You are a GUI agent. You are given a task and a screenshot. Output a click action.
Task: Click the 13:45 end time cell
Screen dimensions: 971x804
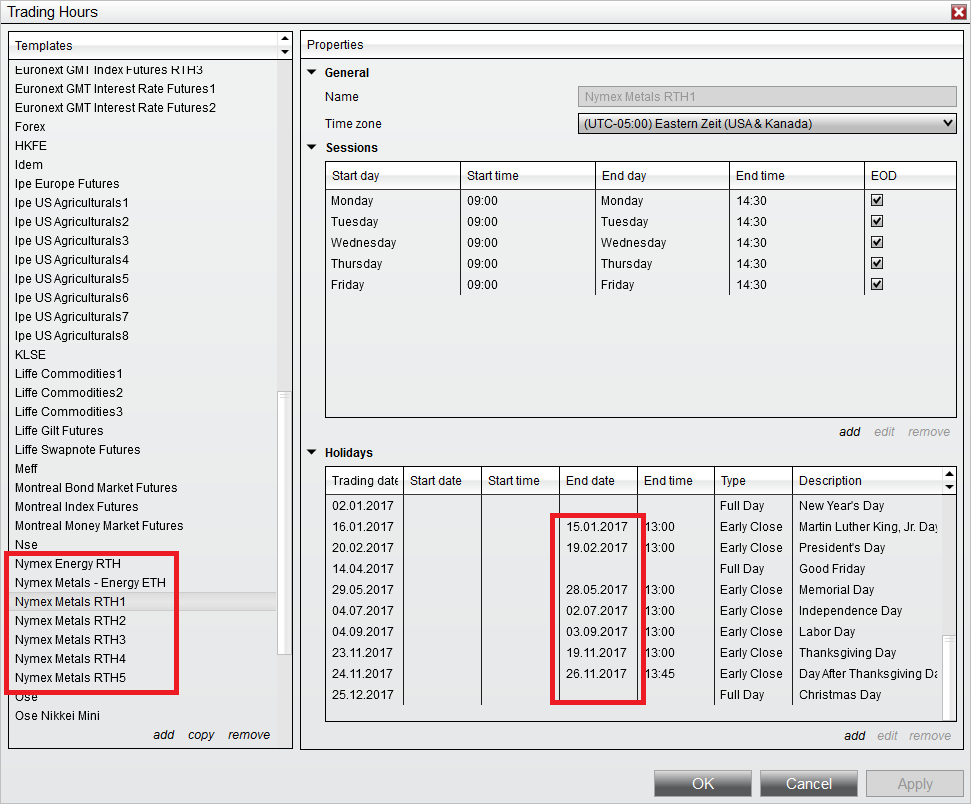[x=660, y=673]
